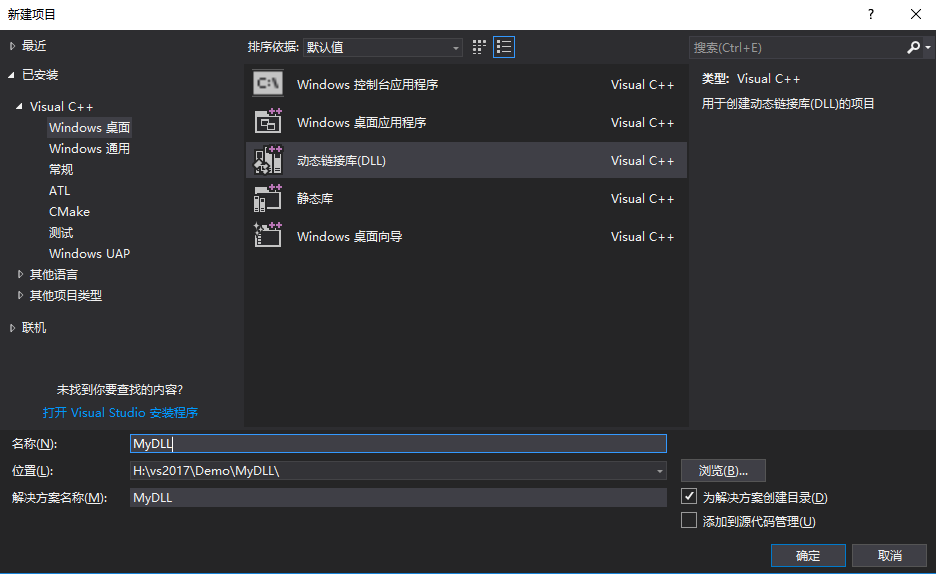Select the Windows desktop application icon
Screen dimensions: 936x574
[267, 122]
